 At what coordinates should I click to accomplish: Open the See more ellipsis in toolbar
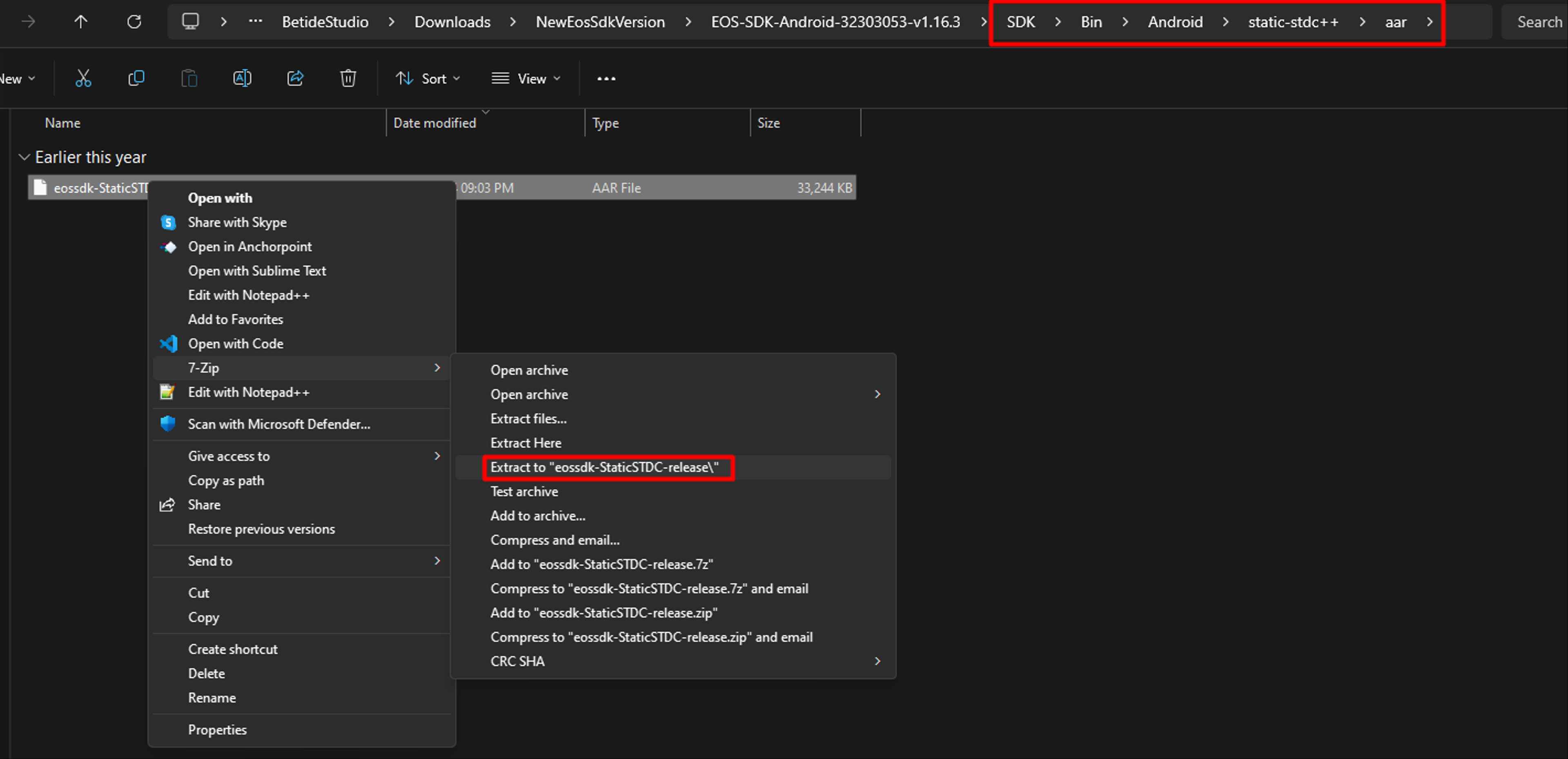click(x=606, y=78)
